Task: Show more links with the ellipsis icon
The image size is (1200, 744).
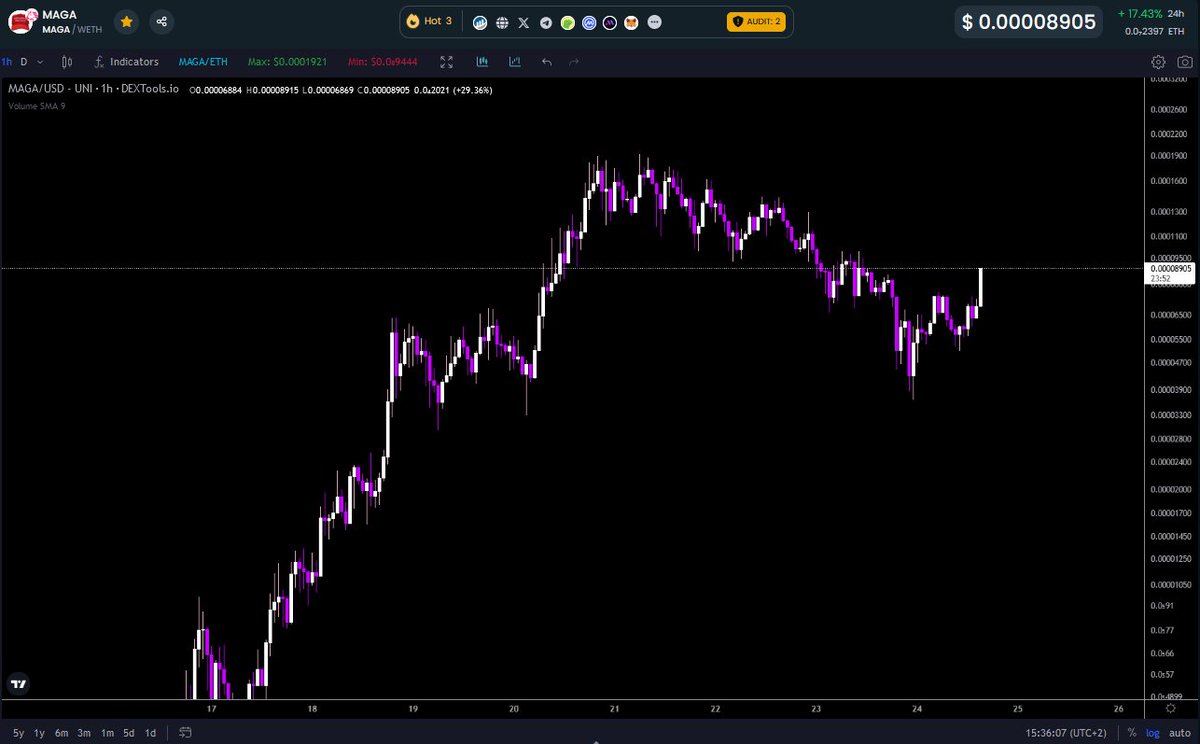Action: [x=654, y=22]
